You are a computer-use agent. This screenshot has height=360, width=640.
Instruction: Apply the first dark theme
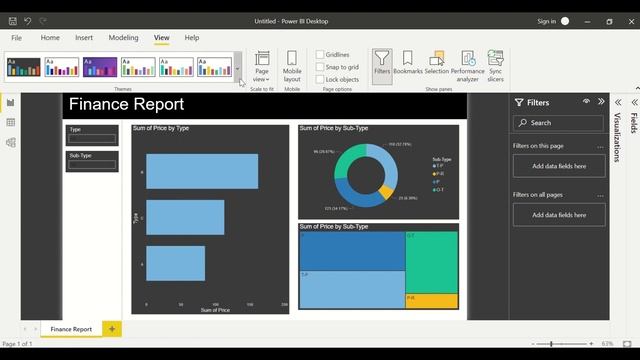coord(24,67)
